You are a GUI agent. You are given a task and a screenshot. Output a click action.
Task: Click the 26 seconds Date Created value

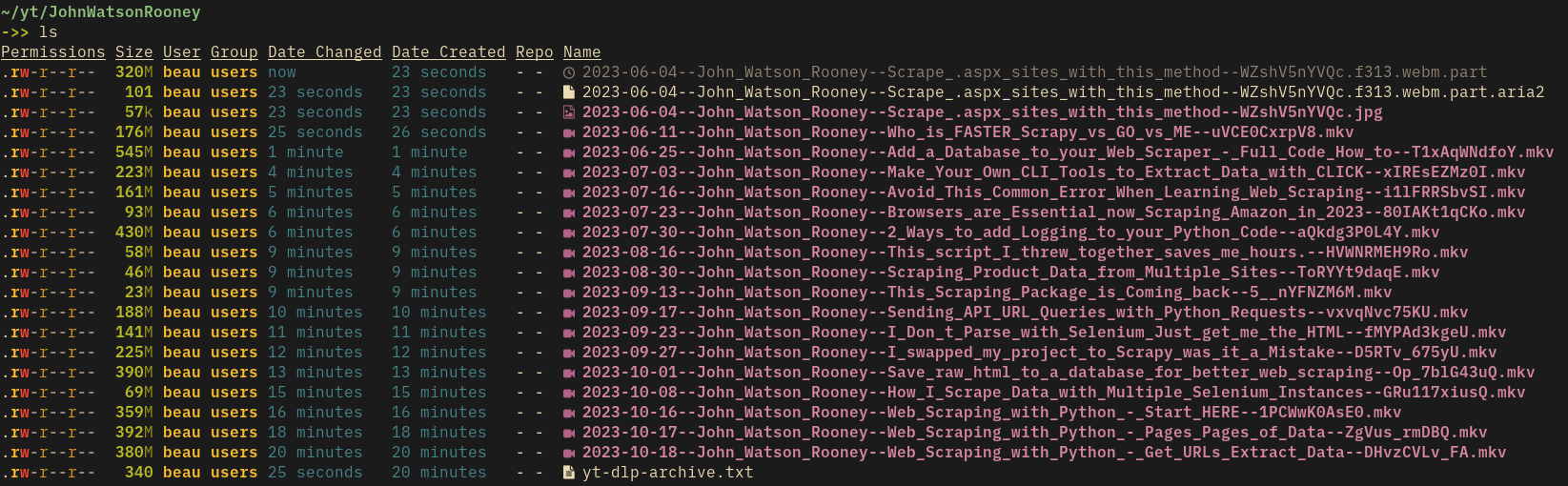pos(439,132)
